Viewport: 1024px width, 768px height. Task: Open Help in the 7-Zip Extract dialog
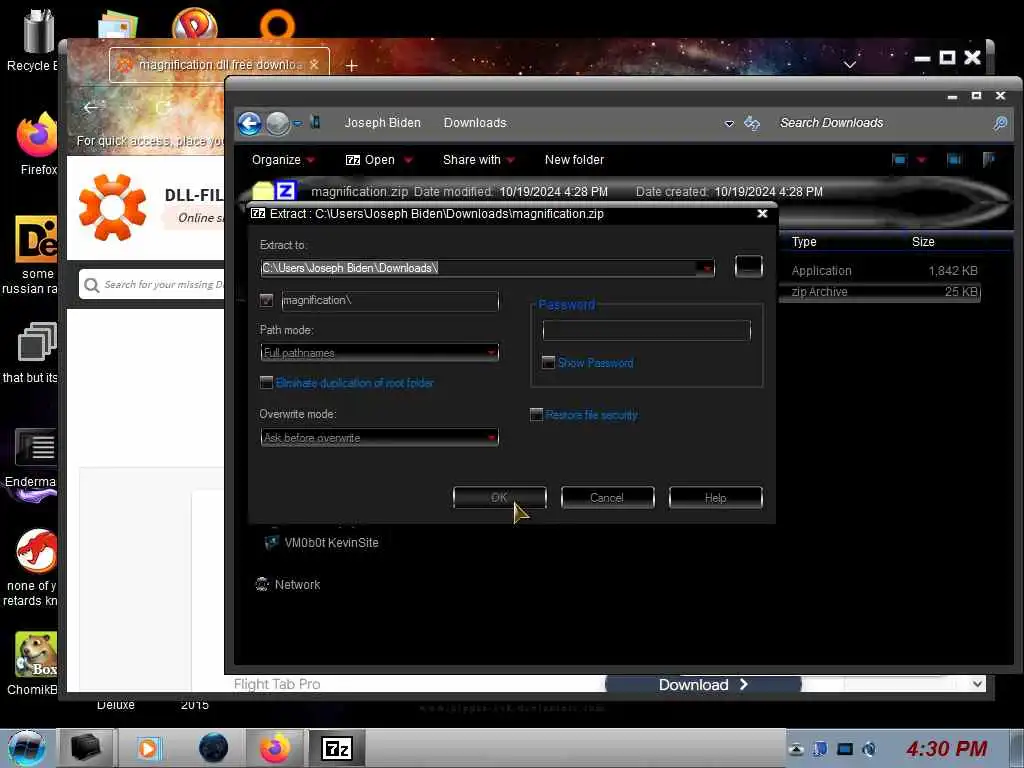pos(715,498)
